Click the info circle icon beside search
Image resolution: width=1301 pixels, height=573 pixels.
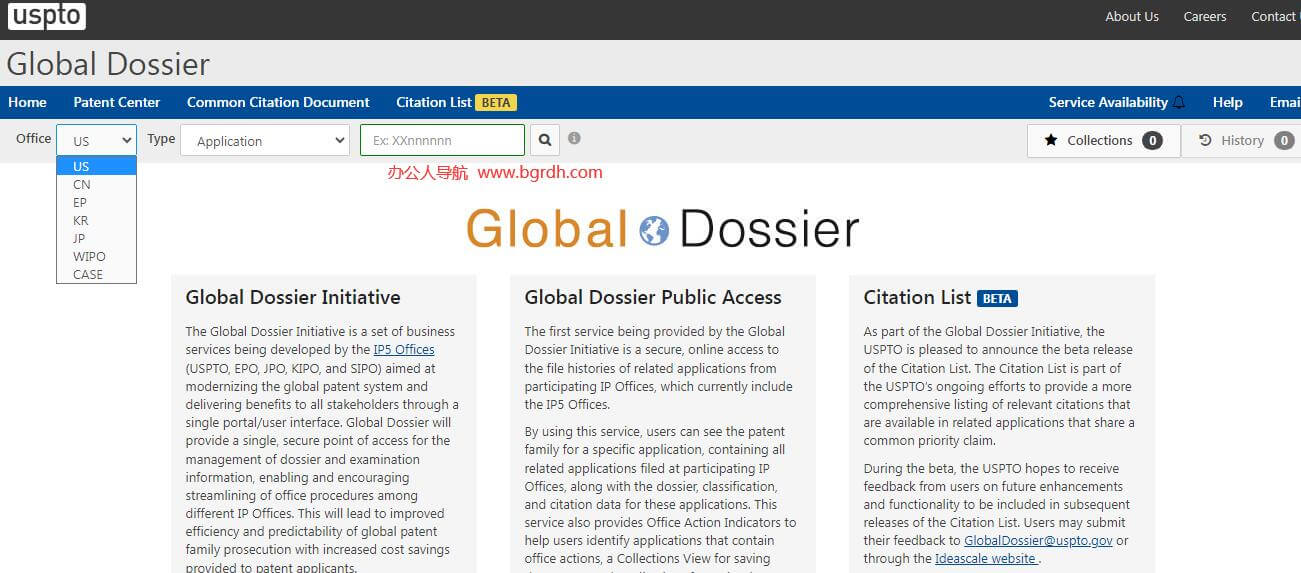[574, 139]
